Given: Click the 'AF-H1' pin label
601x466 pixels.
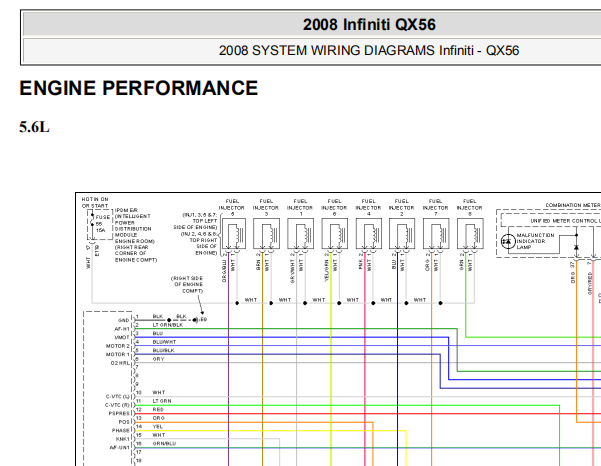Looking at the screenshot, I should (122, 329).
